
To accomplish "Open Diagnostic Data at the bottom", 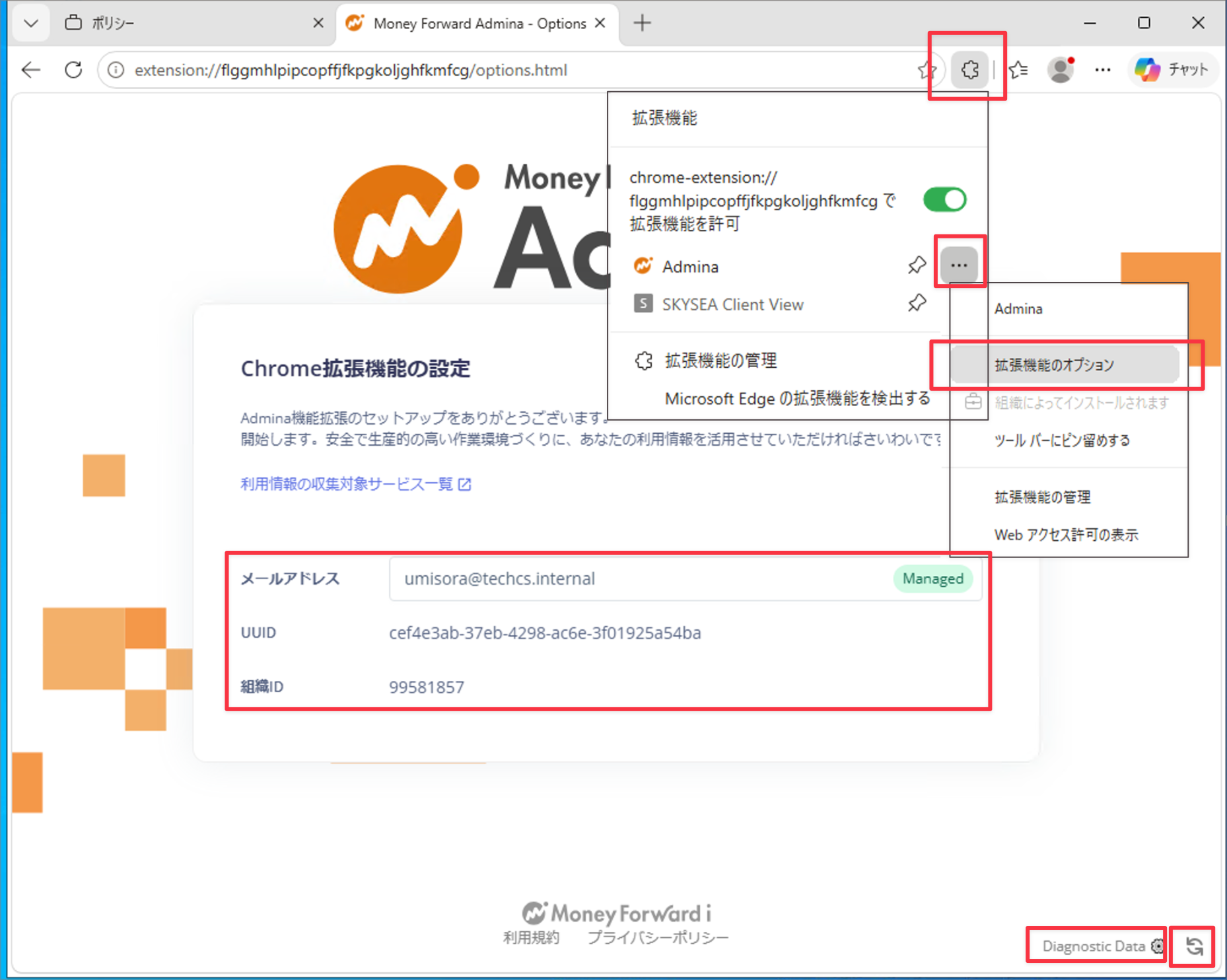I will [x=1102, y=946].
